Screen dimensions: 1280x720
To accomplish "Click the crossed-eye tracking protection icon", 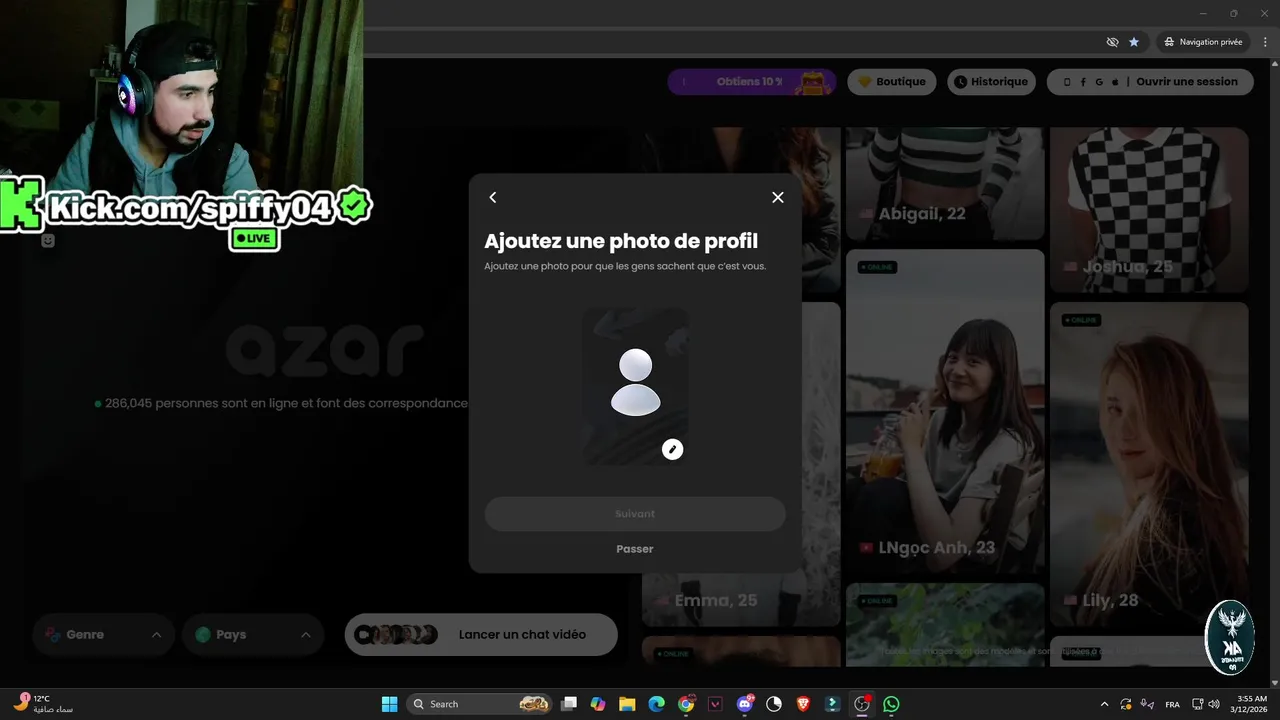I will point(1112,42).
